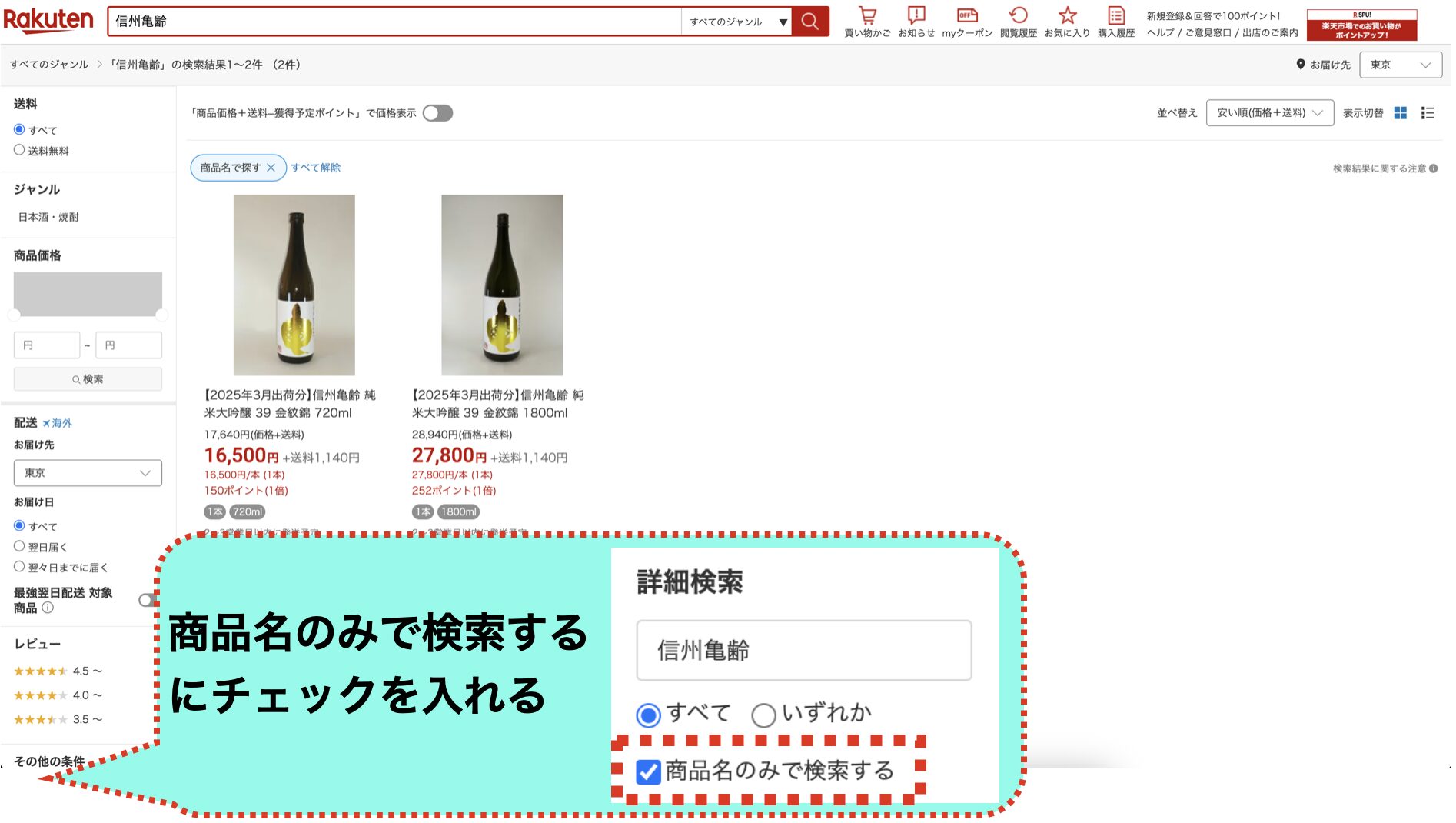Click the 検索結果に関する注意 text
The image size is (1456, 823).
coord(1379,168)
